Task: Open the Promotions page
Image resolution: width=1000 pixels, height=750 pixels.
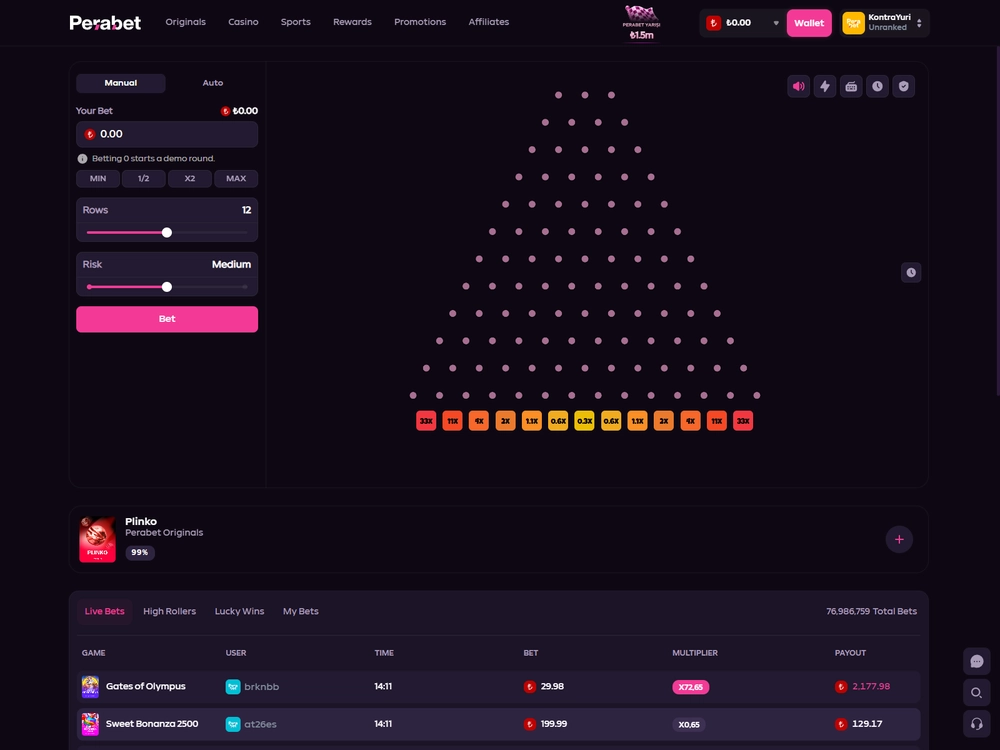Action: click(x=420, y=22)
